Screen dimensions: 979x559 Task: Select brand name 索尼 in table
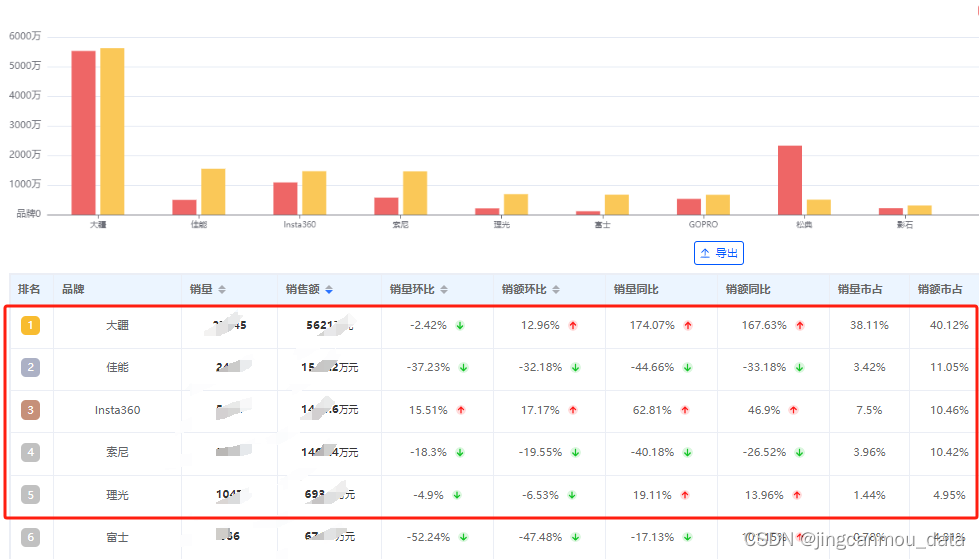click(117, 452)
